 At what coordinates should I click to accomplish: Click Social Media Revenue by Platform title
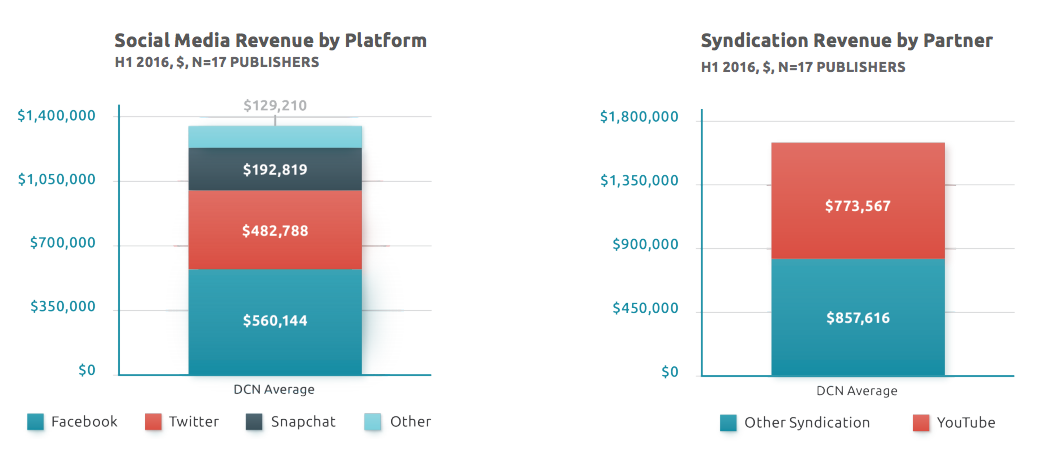tap(270, 41)
